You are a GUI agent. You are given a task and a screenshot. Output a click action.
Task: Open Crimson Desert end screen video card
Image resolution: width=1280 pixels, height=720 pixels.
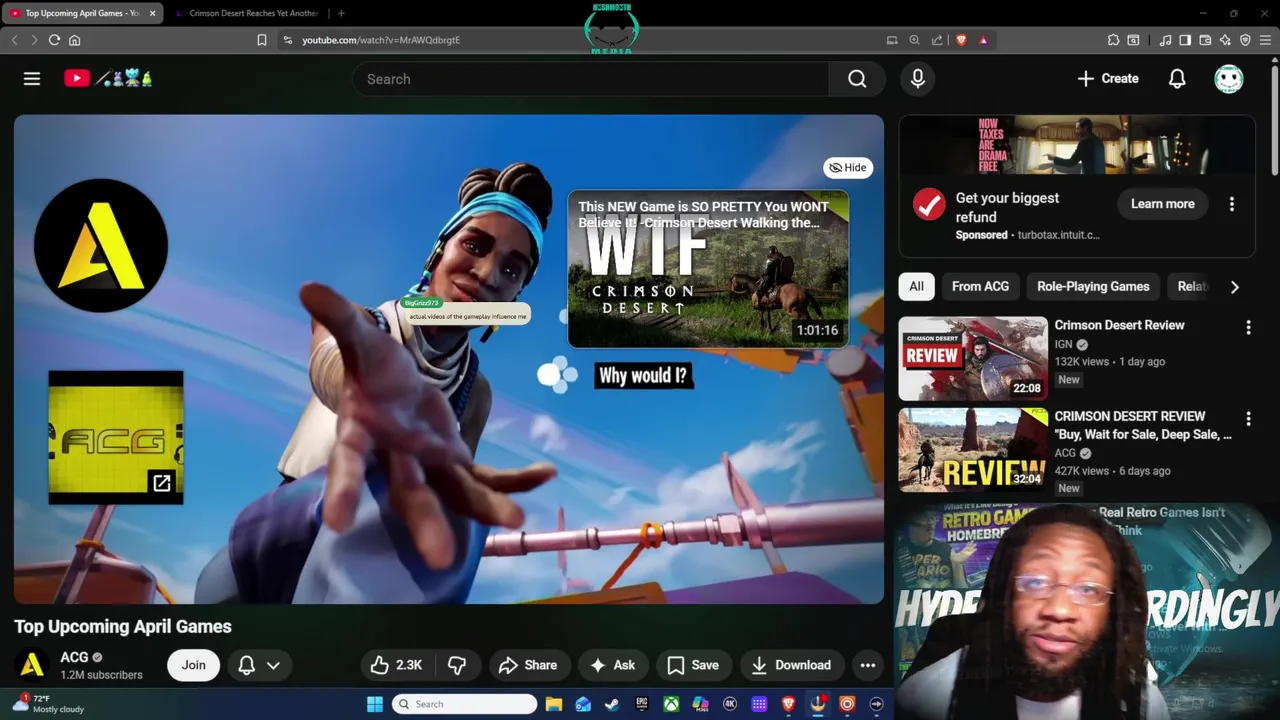click(x=708, y=270)
